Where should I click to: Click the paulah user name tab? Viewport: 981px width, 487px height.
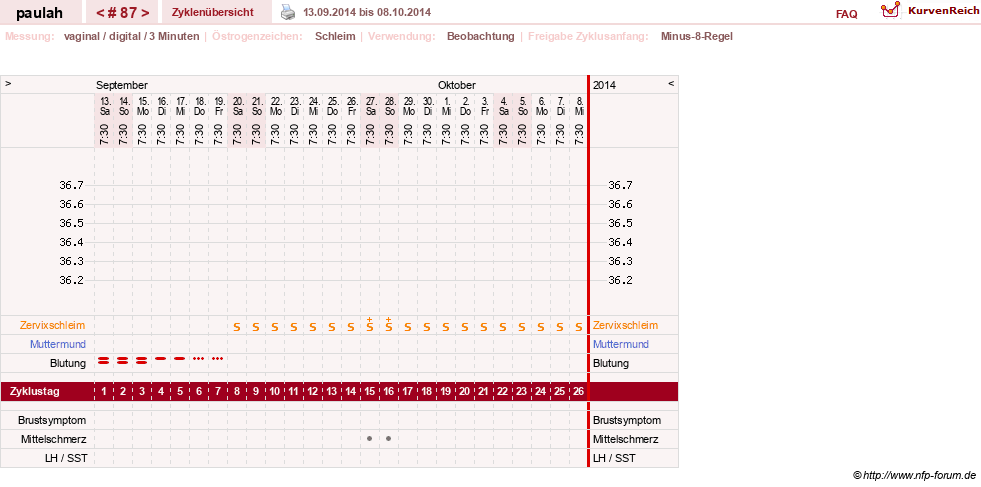pyautogui.click(x=39, y=13)
